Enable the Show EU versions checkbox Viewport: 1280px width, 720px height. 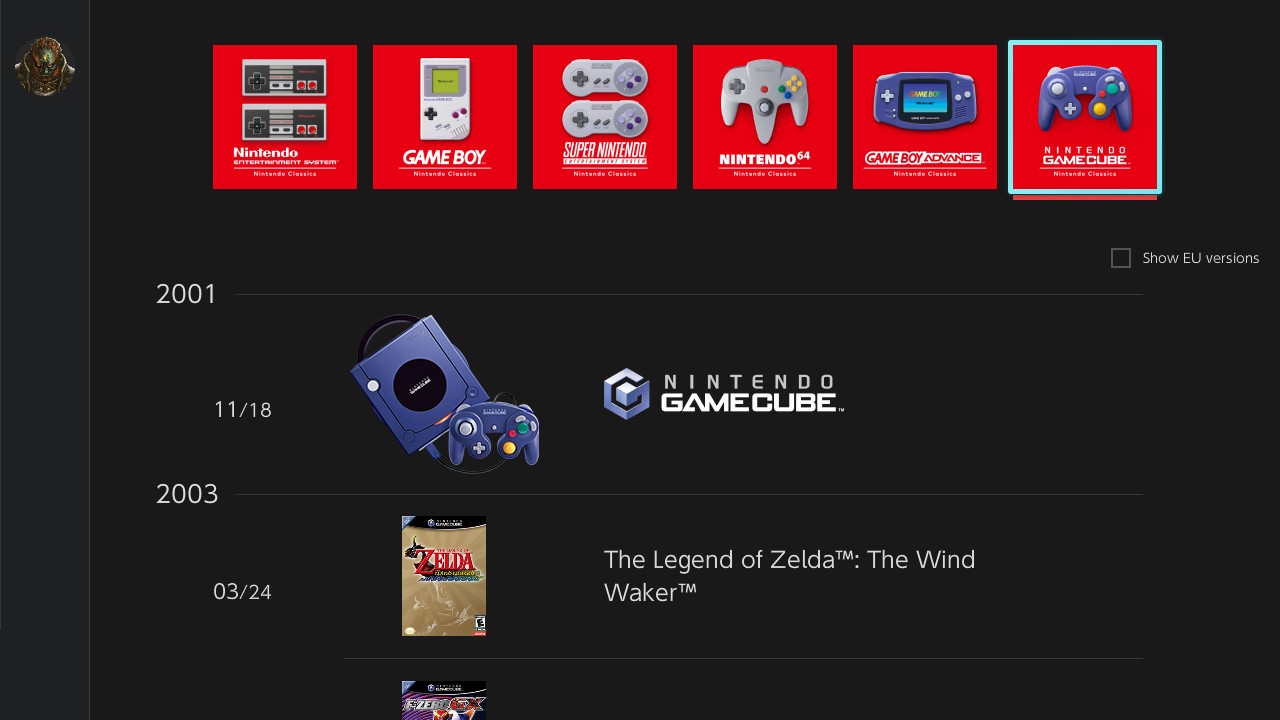[1121, 258]
